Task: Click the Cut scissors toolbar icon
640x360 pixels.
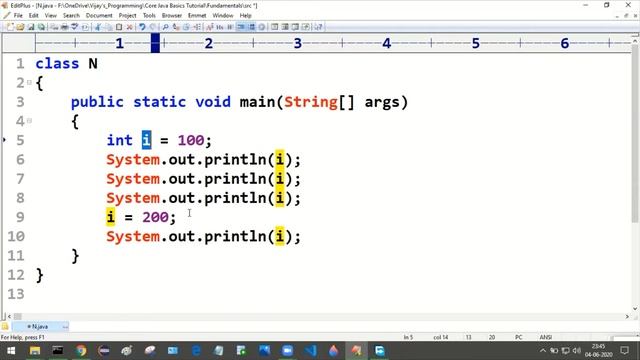Action: pyautogui.click(x=98, y=27)
